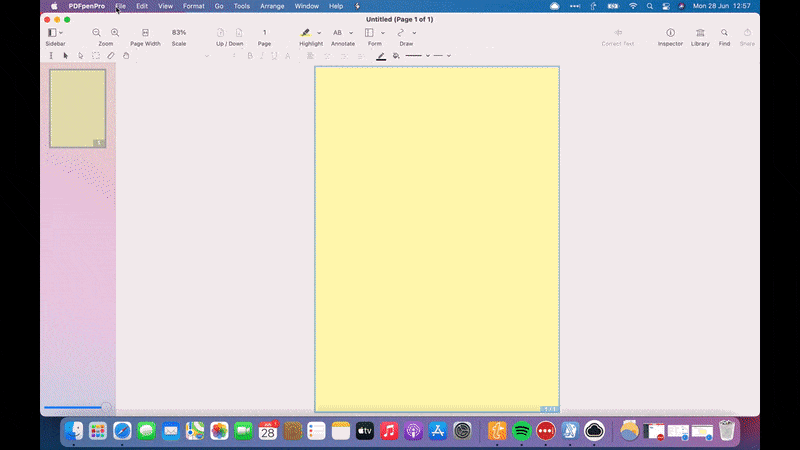Screen dimensions: 800x450
Task: Open the Highlight color dropdown arrow
Action: tap(319, 33)
